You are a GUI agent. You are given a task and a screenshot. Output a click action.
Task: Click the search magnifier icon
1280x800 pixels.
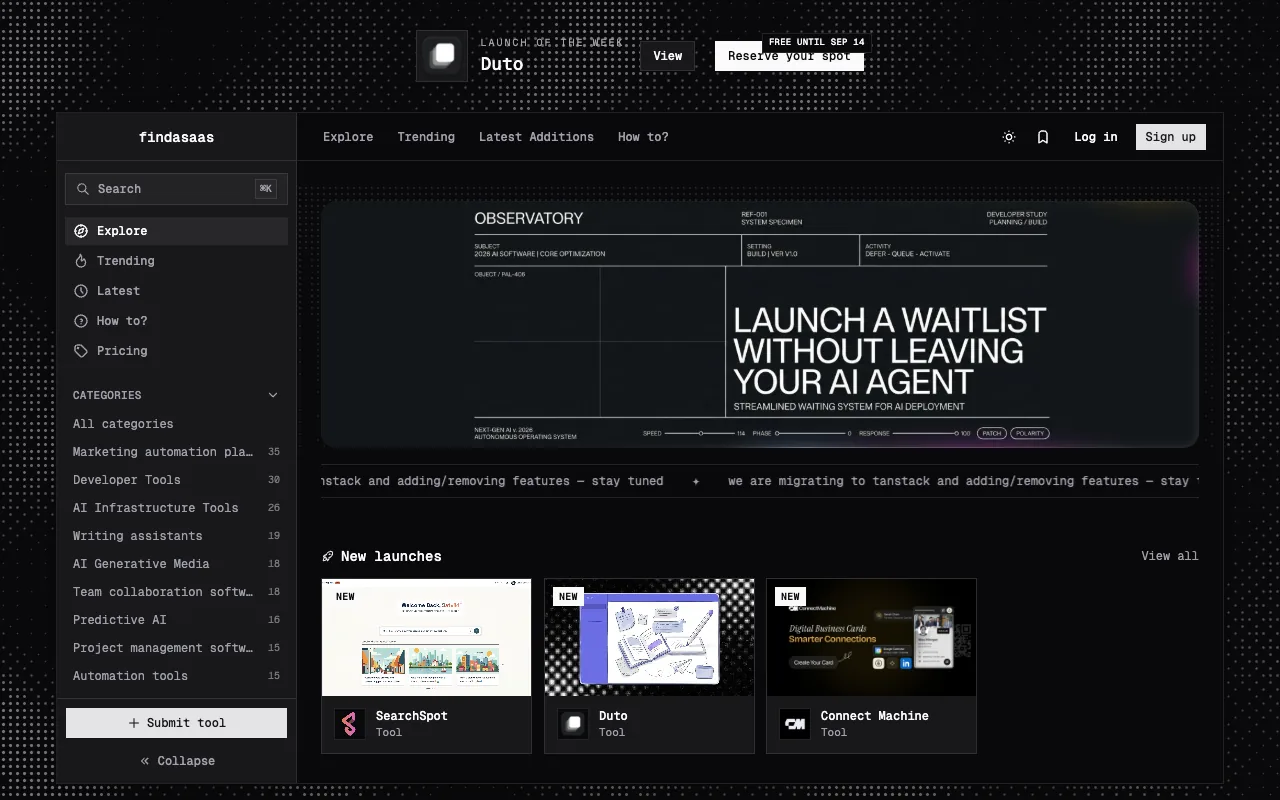84,189
